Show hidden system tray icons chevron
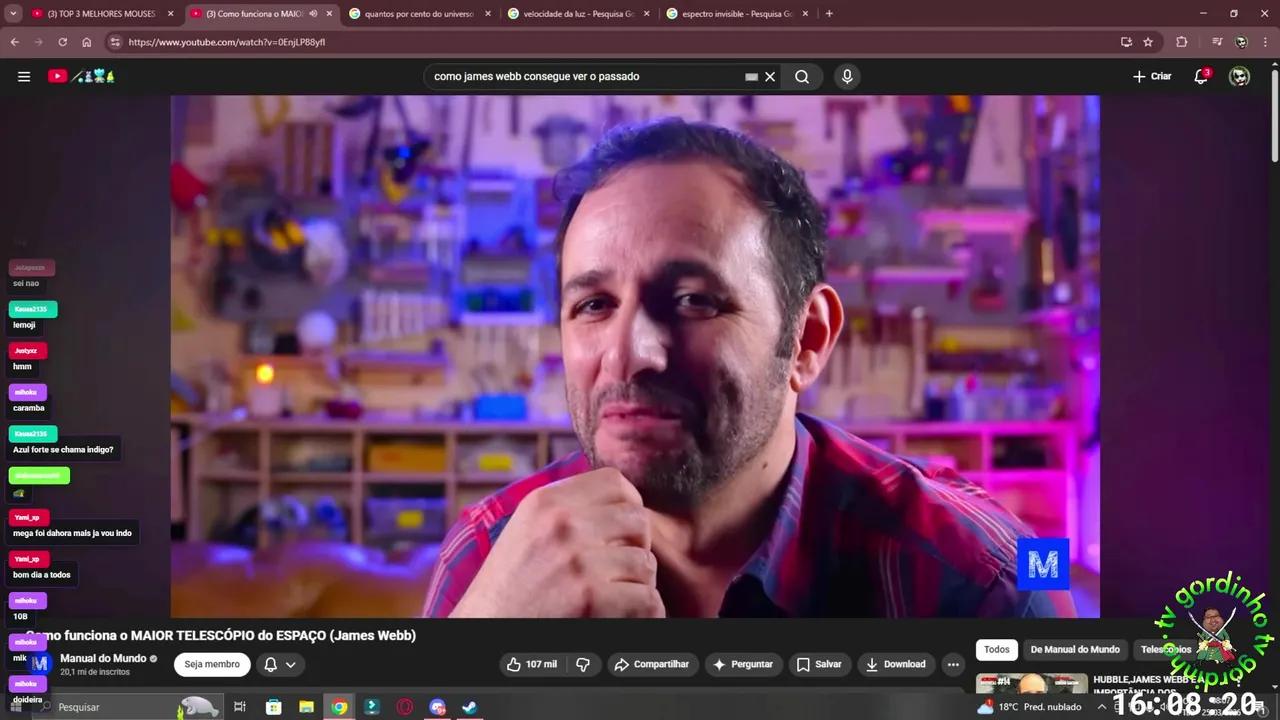This screenshot has height=720, width=1280. click(x=1102, y=707)
